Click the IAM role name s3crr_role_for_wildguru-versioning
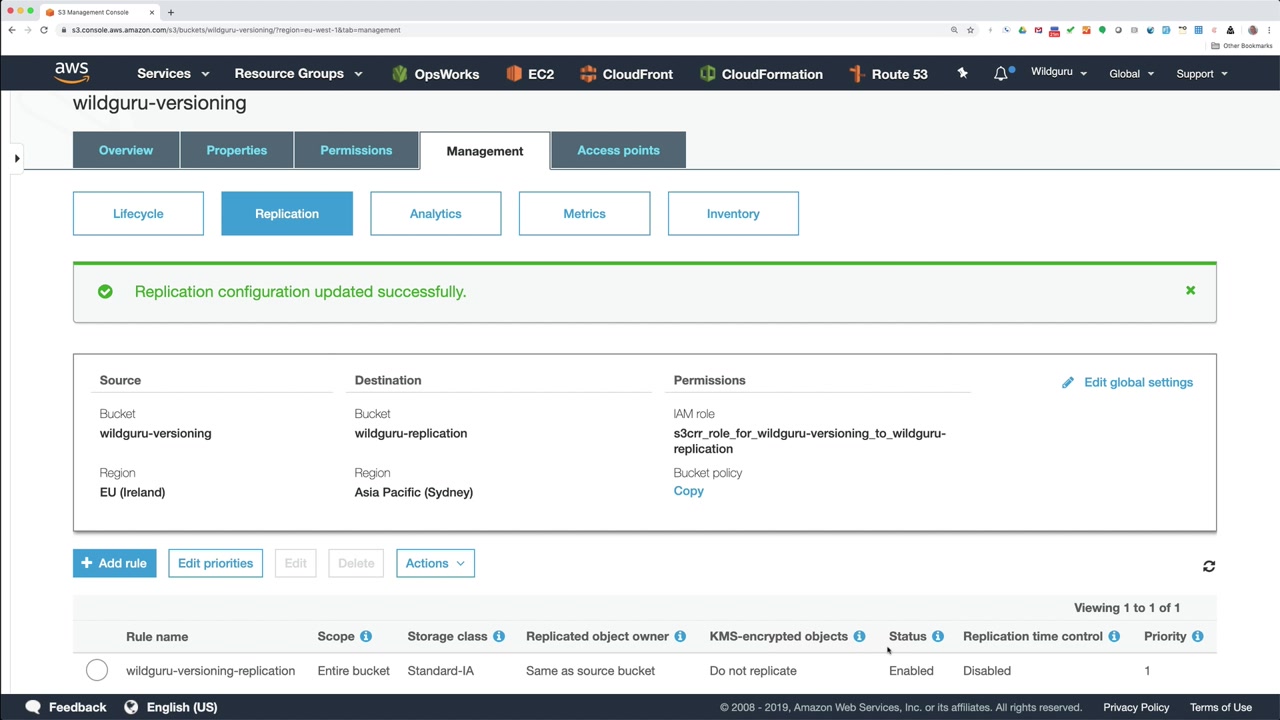Viewport: 1280px width, 720px height. [810, 441]
